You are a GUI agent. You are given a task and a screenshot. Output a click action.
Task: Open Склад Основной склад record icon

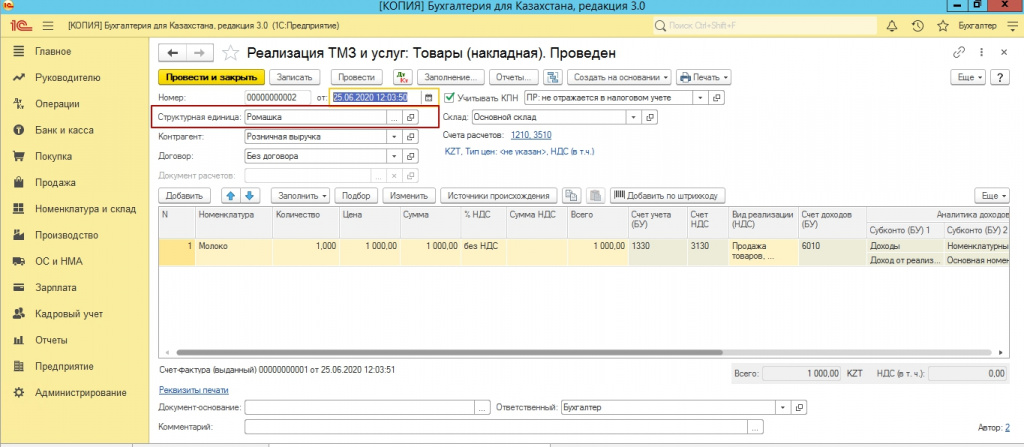[650, 117]
